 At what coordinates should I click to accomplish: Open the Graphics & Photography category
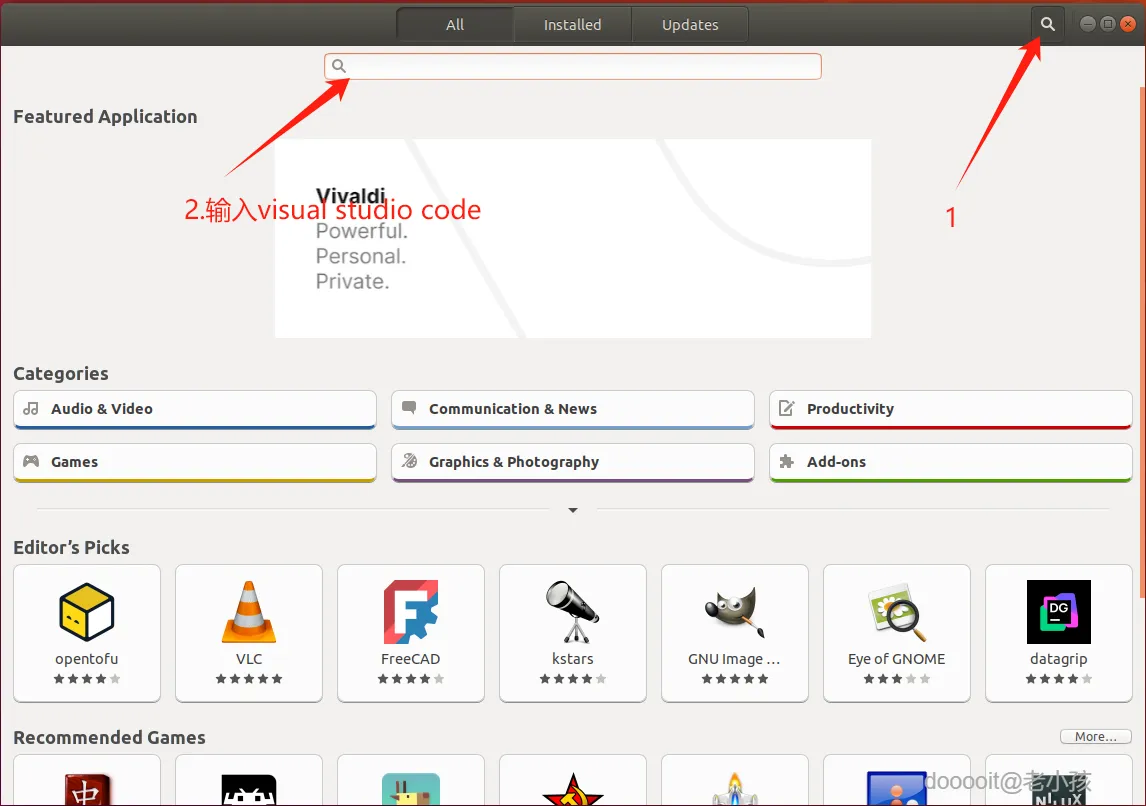(572, 463)
